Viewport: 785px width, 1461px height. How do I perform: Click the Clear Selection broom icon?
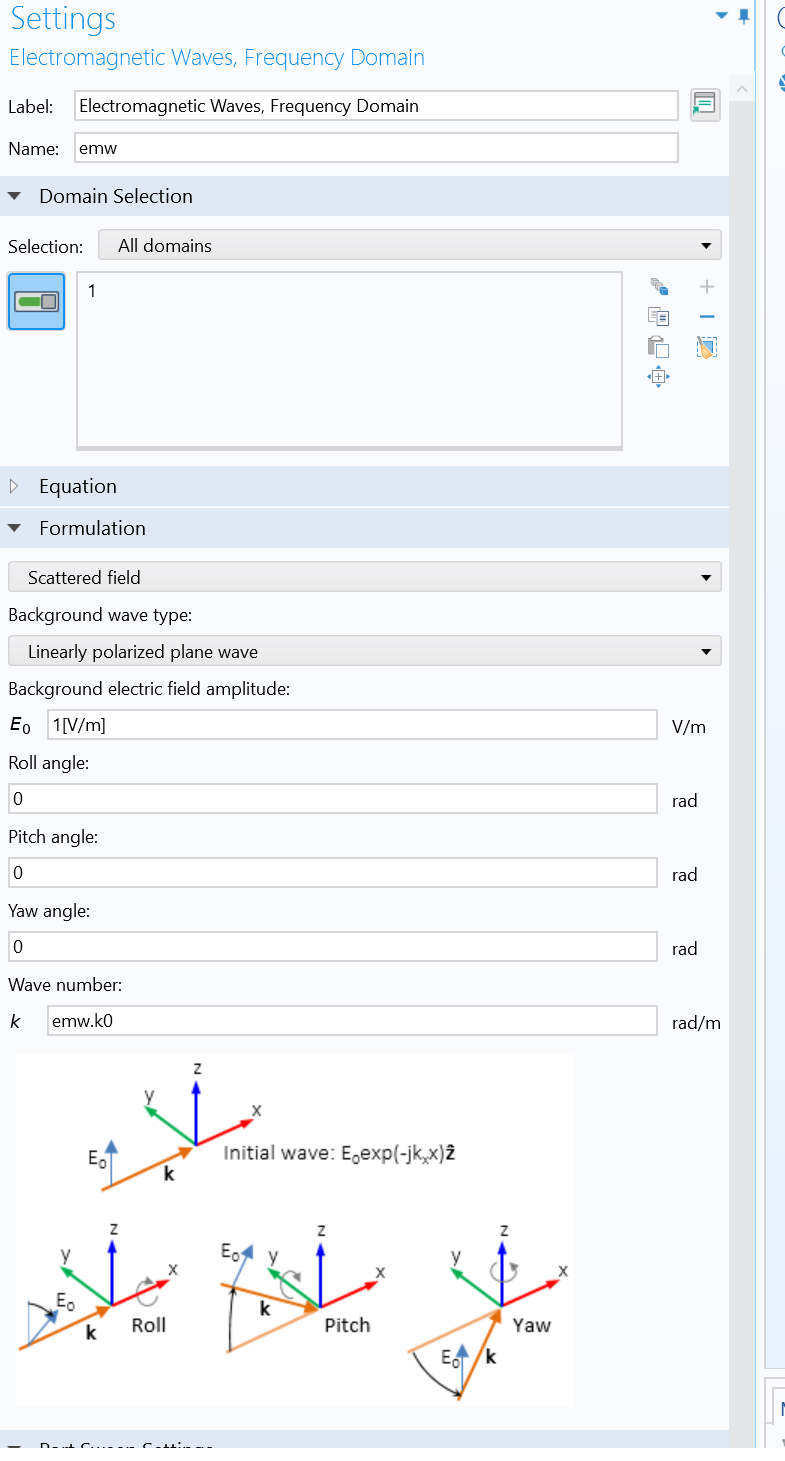pos(707,347)
